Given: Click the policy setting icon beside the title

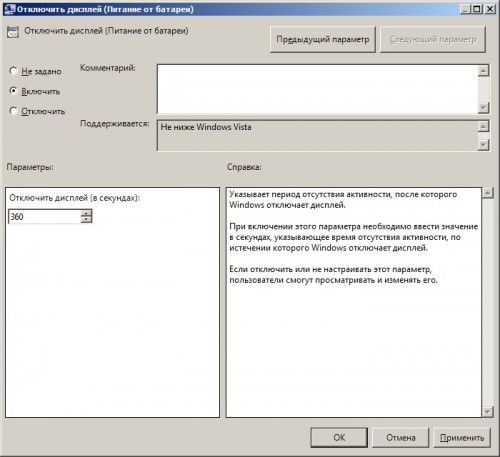Looking at the screenshot, I should point(13,32).
